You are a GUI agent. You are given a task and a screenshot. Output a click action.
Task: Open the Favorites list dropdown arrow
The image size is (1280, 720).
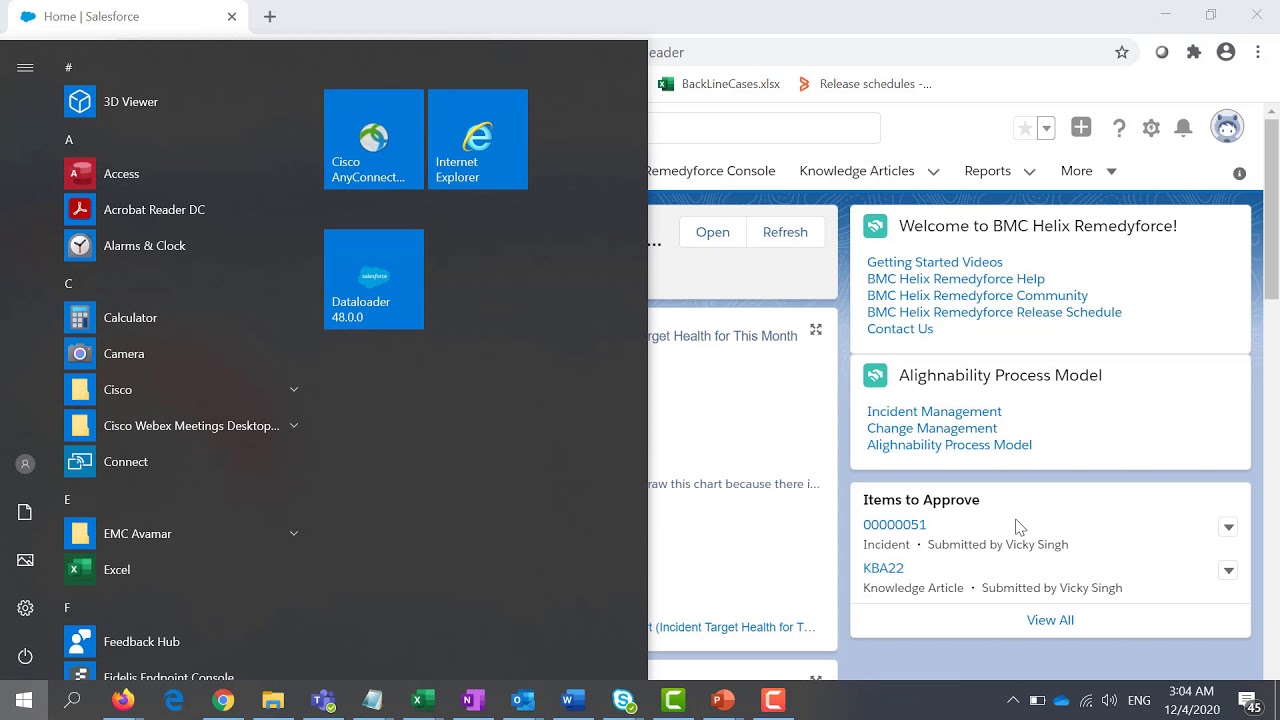point(1046,128)
